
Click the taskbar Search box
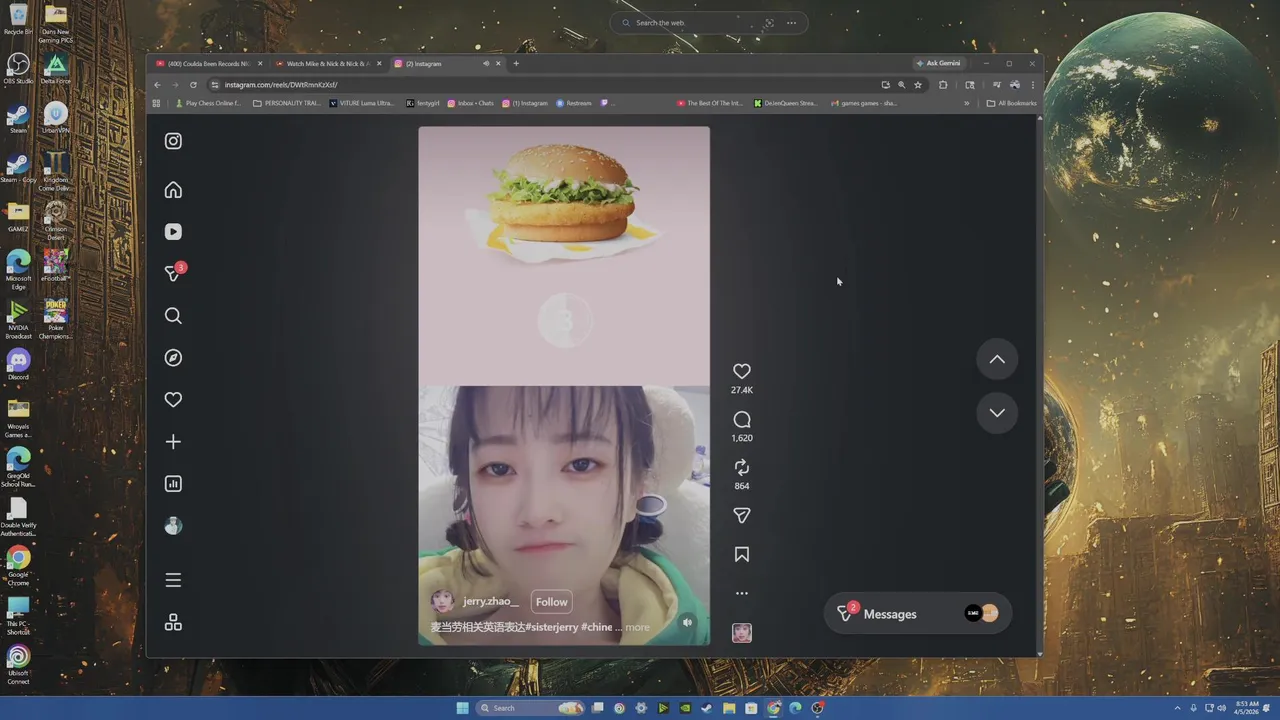pyautogui.click(x=530, y=708)
